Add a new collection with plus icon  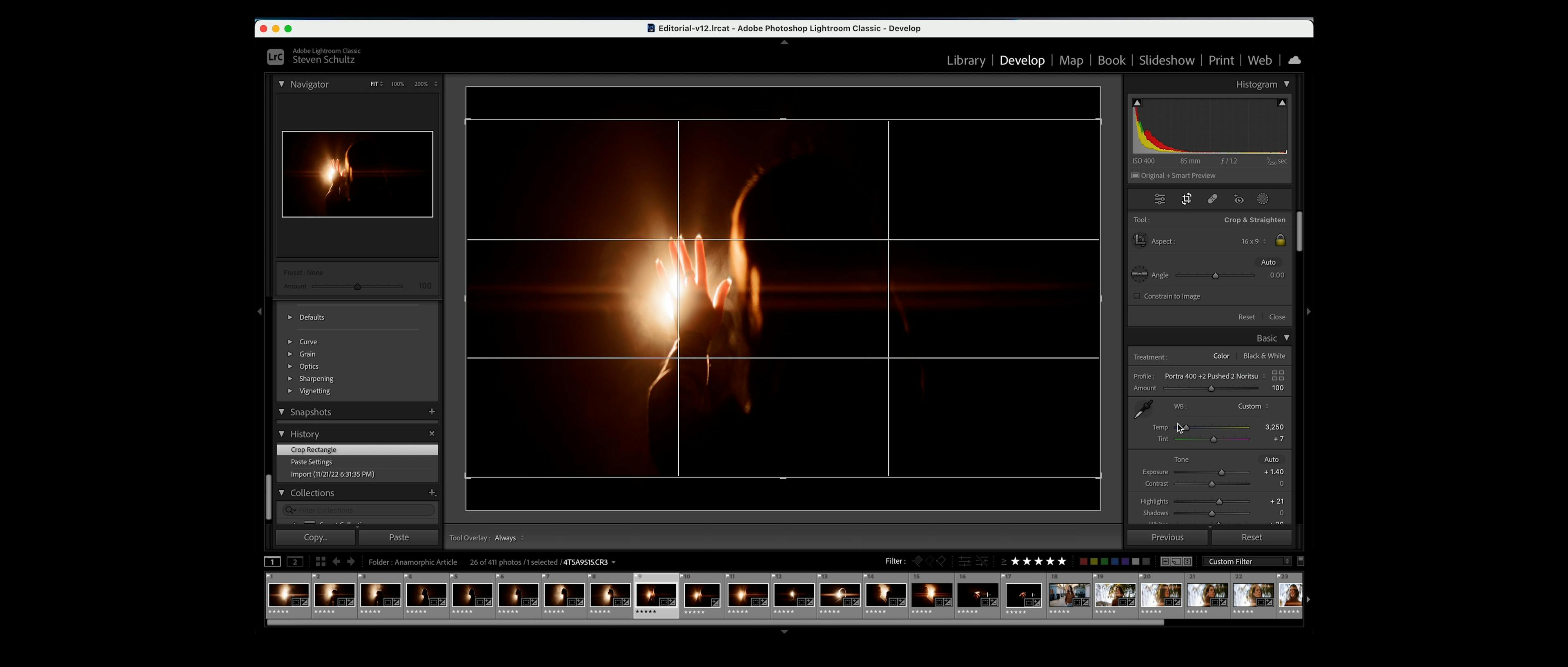pos(432,492)
